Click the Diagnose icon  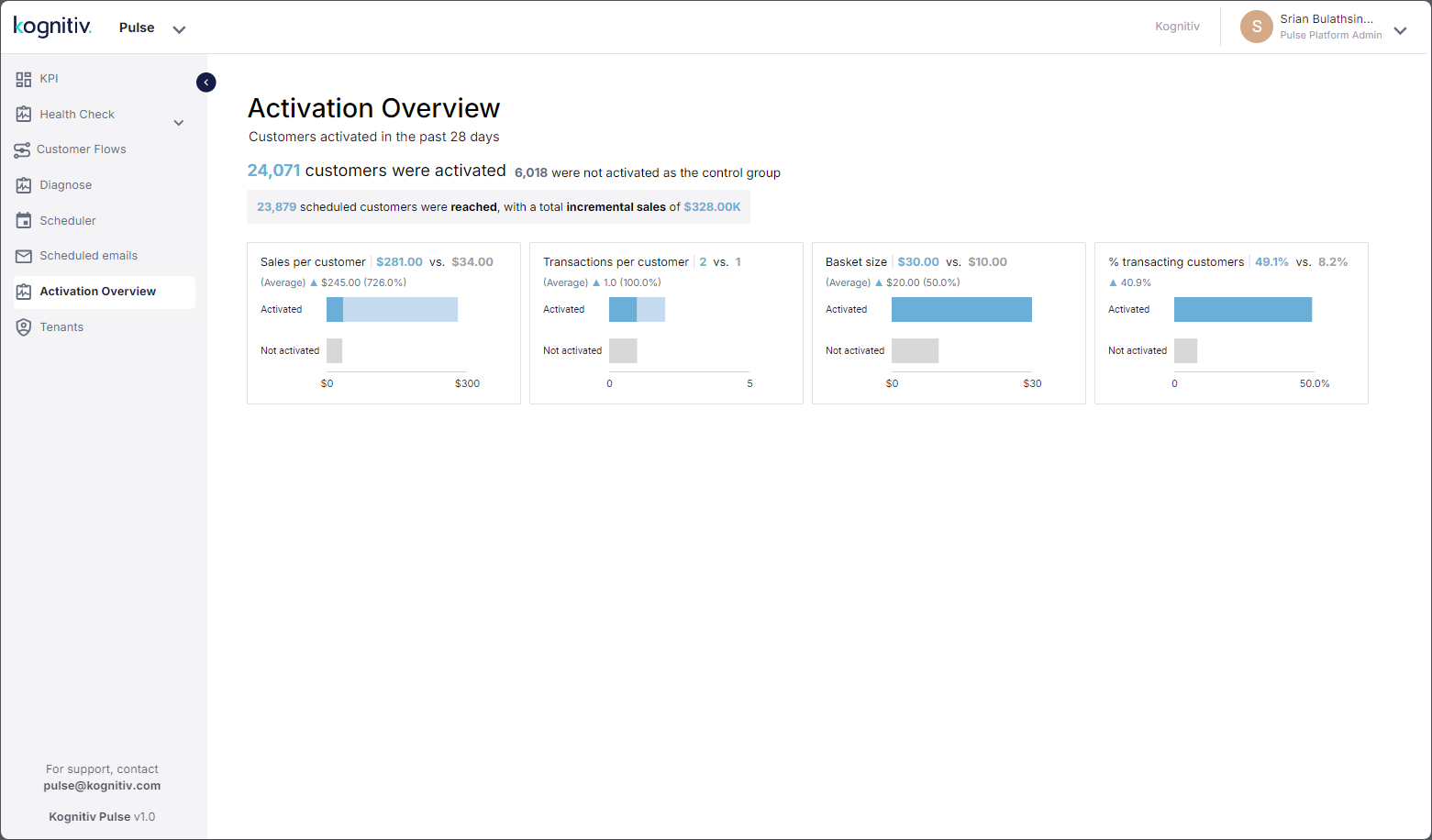[x=24, y=185]
